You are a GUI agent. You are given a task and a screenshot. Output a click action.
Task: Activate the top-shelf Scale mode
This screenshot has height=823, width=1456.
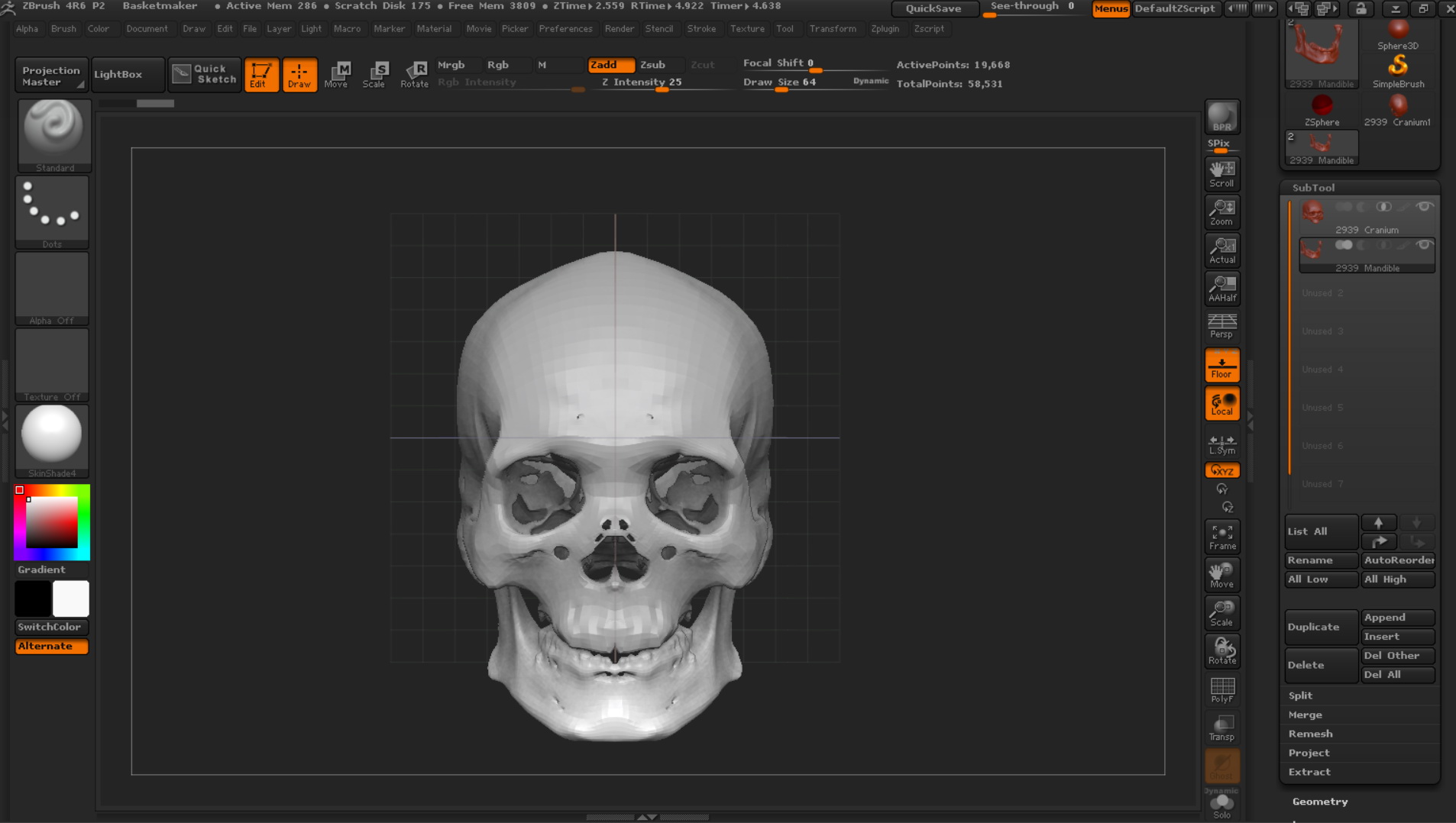pyautogui.click(x=374, y=74)
